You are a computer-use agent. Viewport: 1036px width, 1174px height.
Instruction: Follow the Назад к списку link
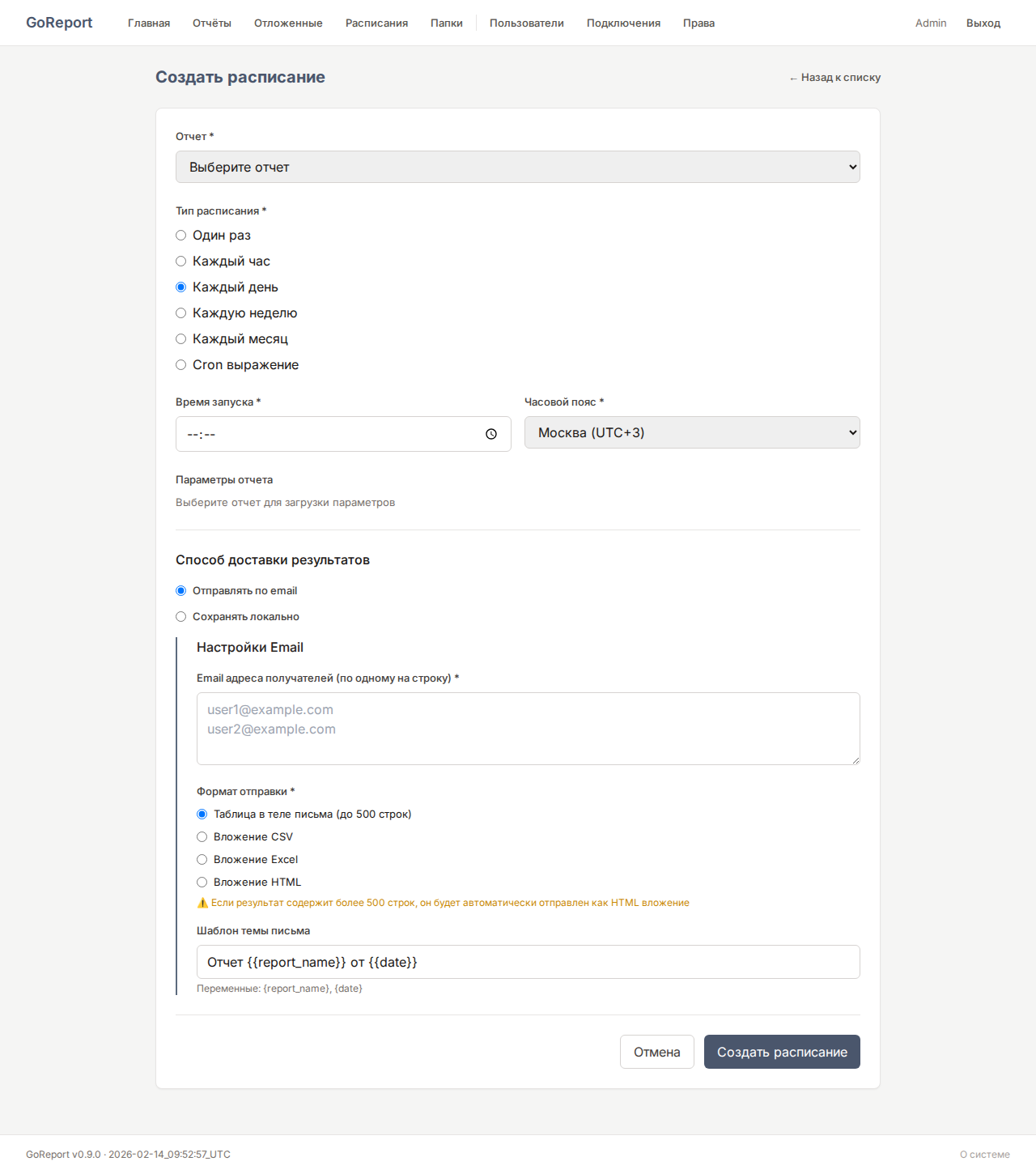pyautogui.click(x=835, y=78)
